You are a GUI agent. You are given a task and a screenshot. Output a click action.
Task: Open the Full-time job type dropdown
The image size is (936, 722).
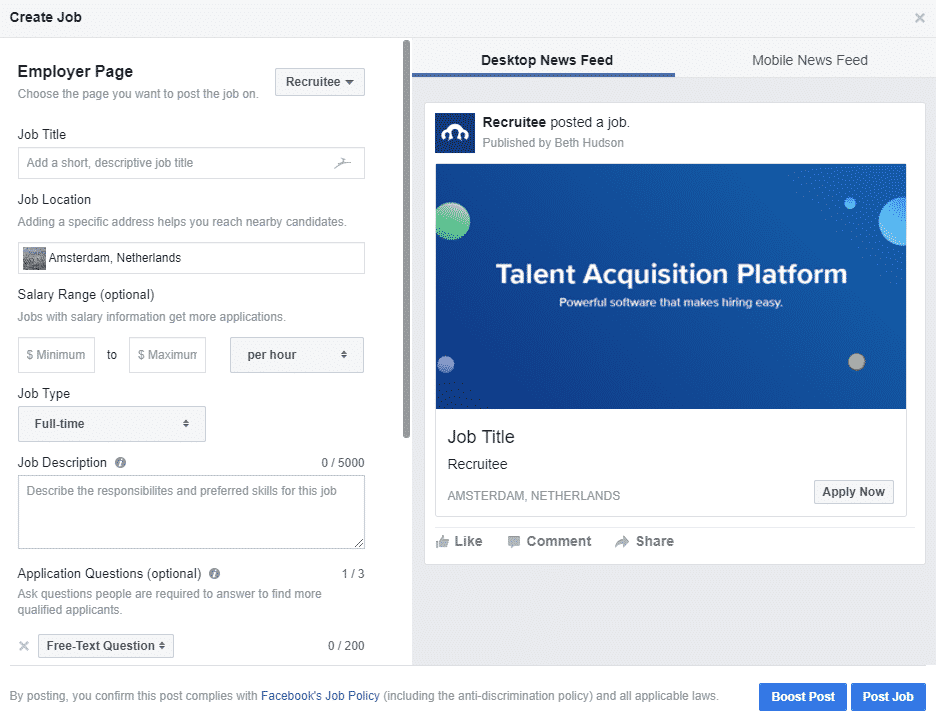point(112,424)
